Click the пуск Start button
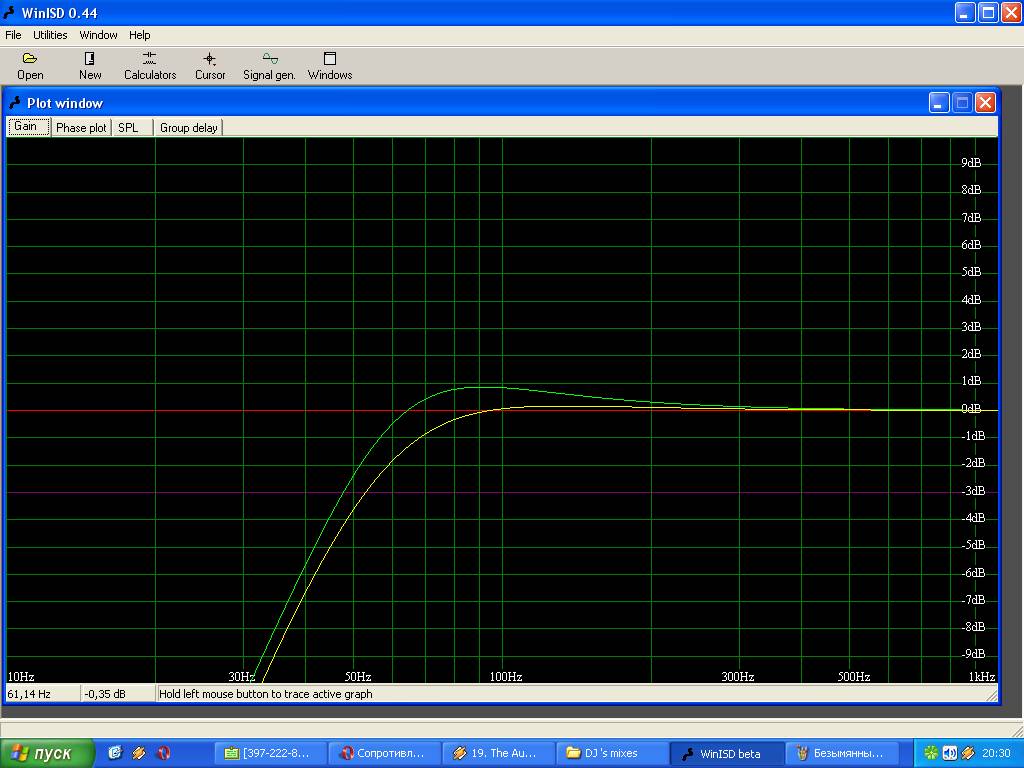Screen dimensions: 1024x768 (48, 753)
